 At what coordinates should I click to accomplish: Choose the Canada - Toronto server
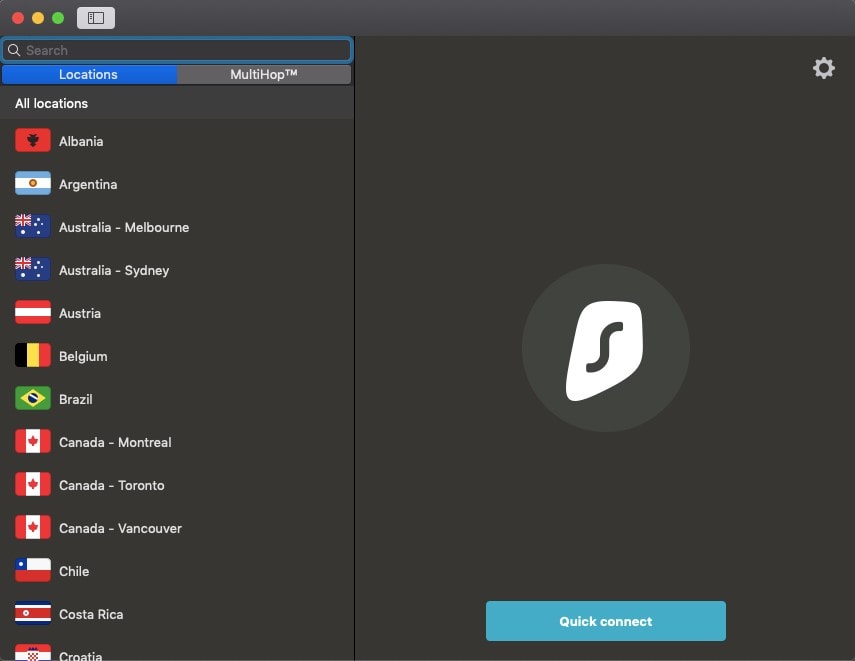pos(177,485)
